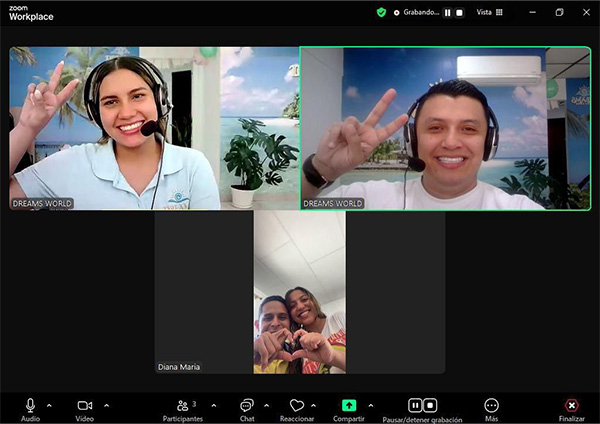Viewport: 600px width, 424px height.
Task: Stop recording in the bottom toolbar
Action: point(430,405)
